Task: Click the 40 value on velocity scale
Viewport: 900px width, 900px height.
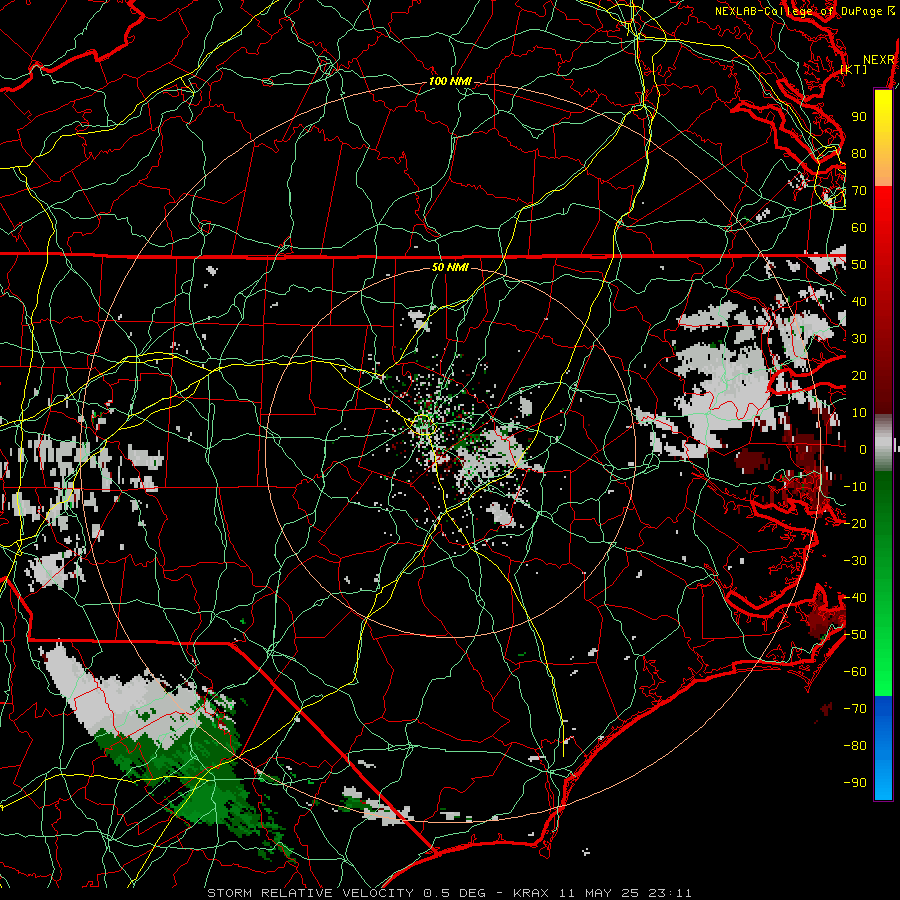Action: coord(859,302)
